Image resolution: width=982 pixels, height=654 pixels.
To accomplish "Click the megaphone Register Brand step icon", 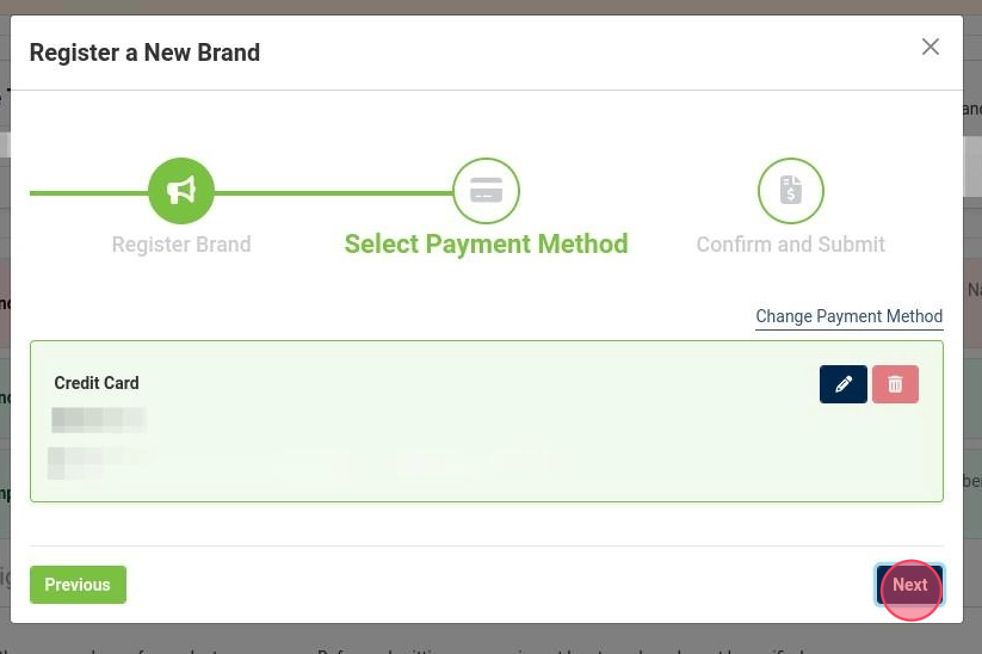I will point(181,191).
